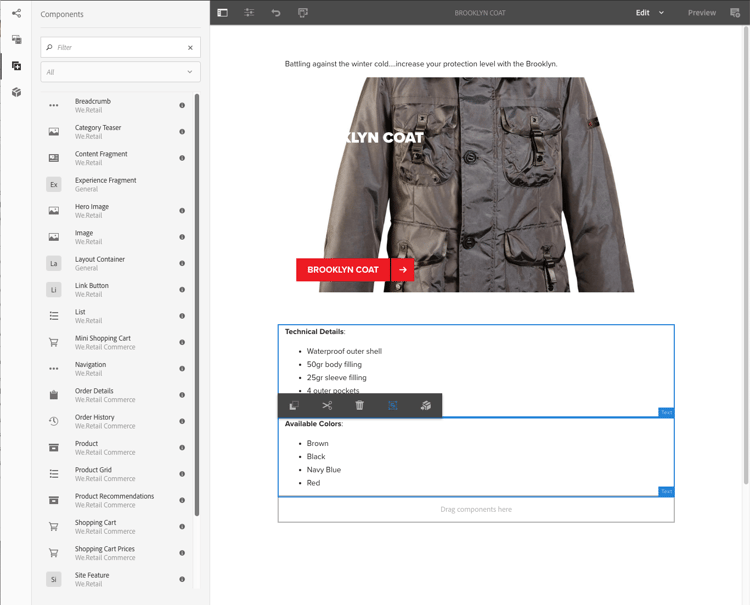
Task: Show info for Order Details component
Action: click(182, 395)
